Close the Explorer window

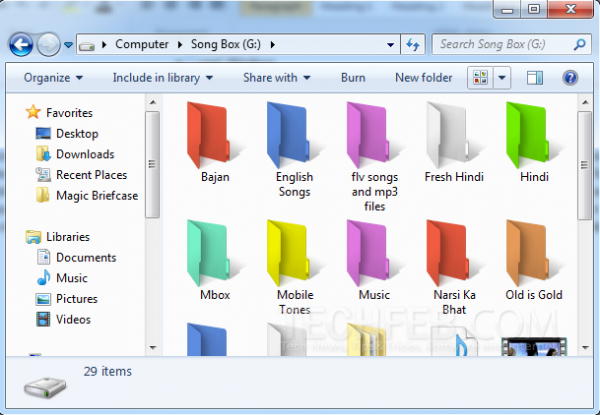point(570,9)
